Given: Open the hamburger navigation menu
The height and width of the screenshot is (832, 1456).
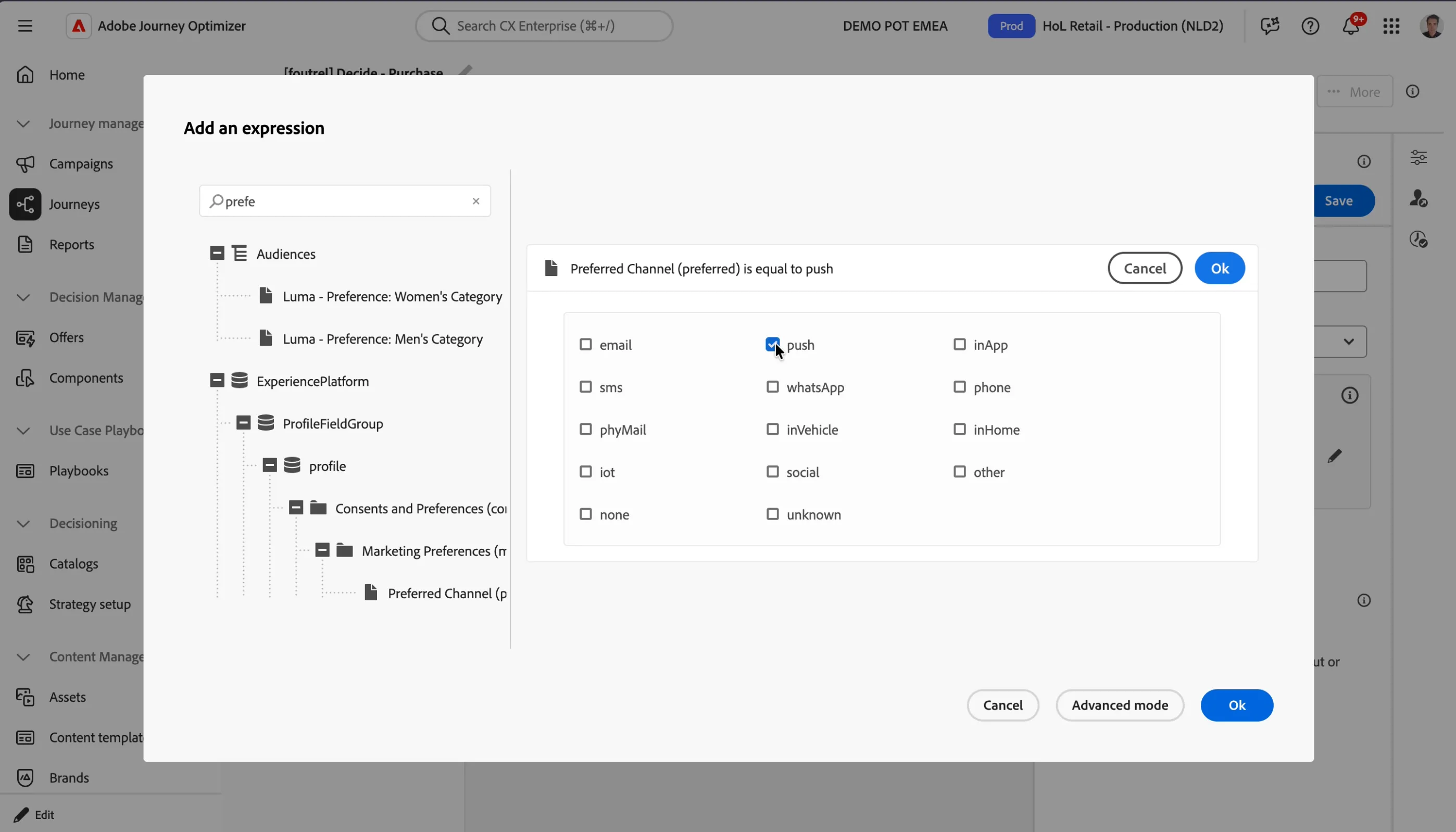Looking at the screenshot, I should point(24,26).
